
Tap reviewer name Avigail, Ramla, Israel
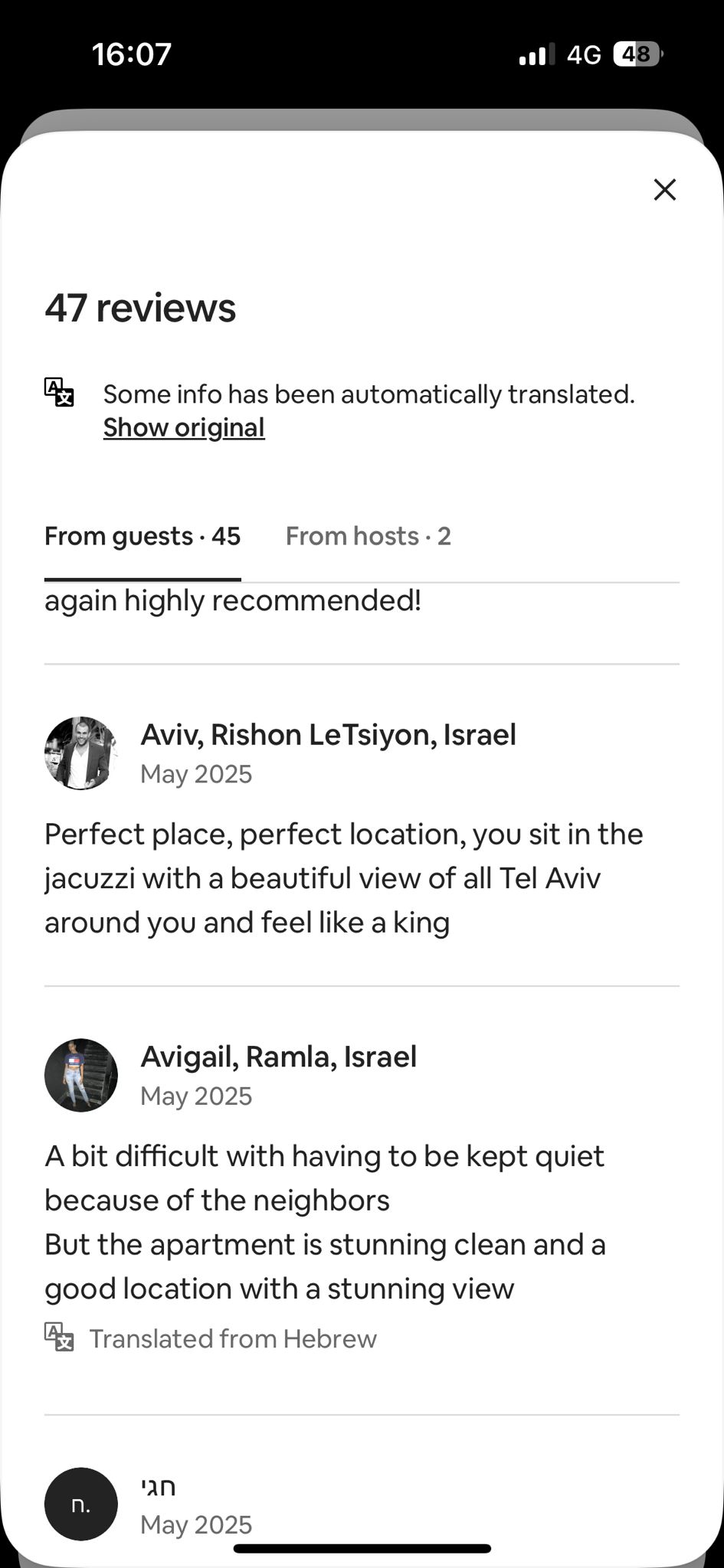coord(279,1057)
